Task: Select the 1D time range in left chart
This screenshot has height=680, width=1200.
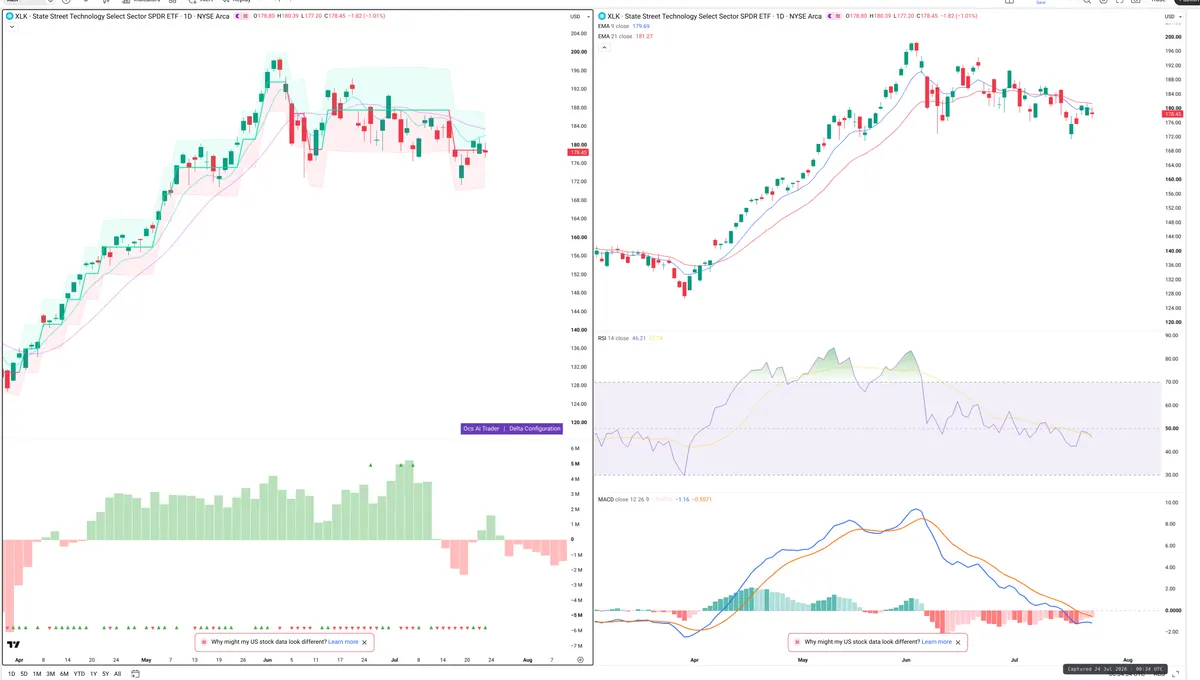Action: point(12,674)
